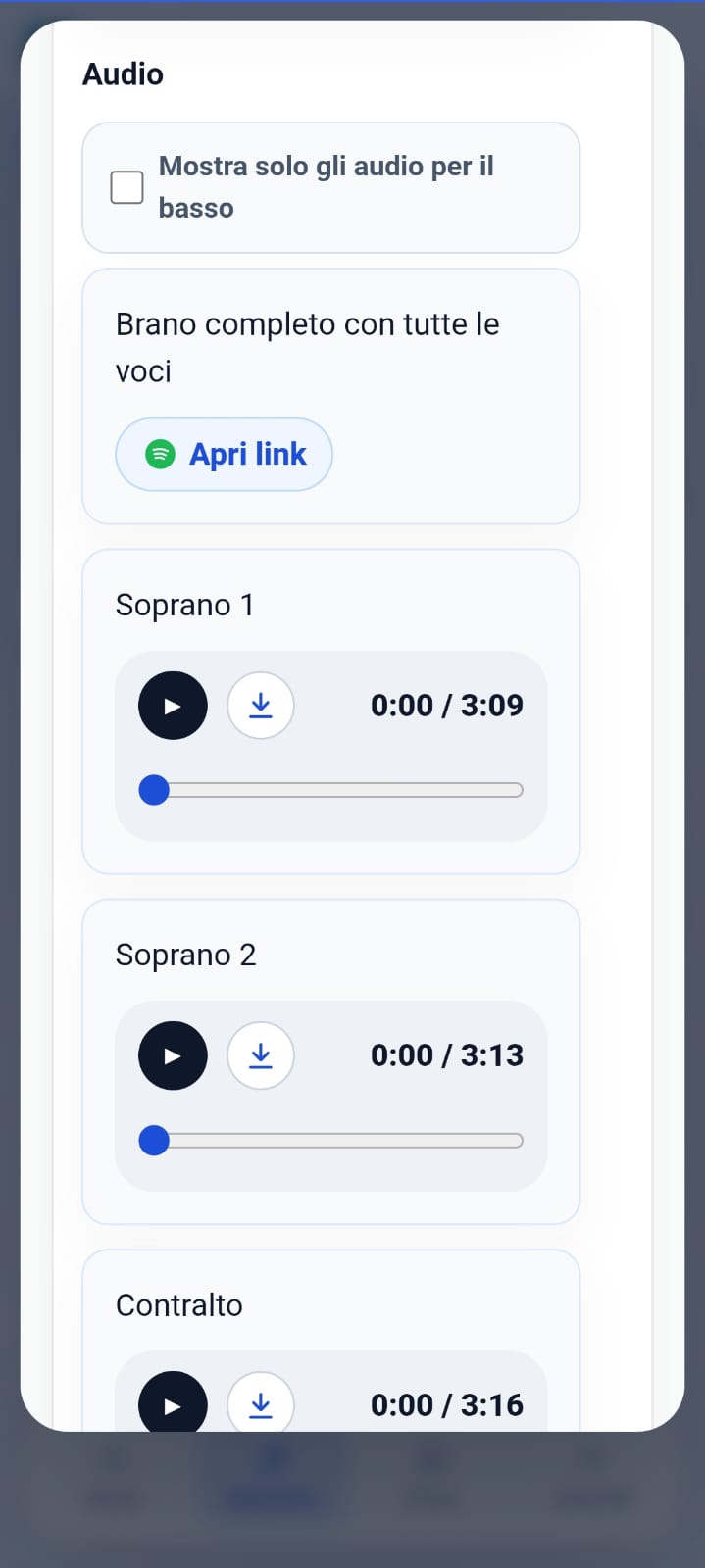Download the Contralto audio file
This screenshot has width=705, height=1568.
click(x=261, y=1401)
